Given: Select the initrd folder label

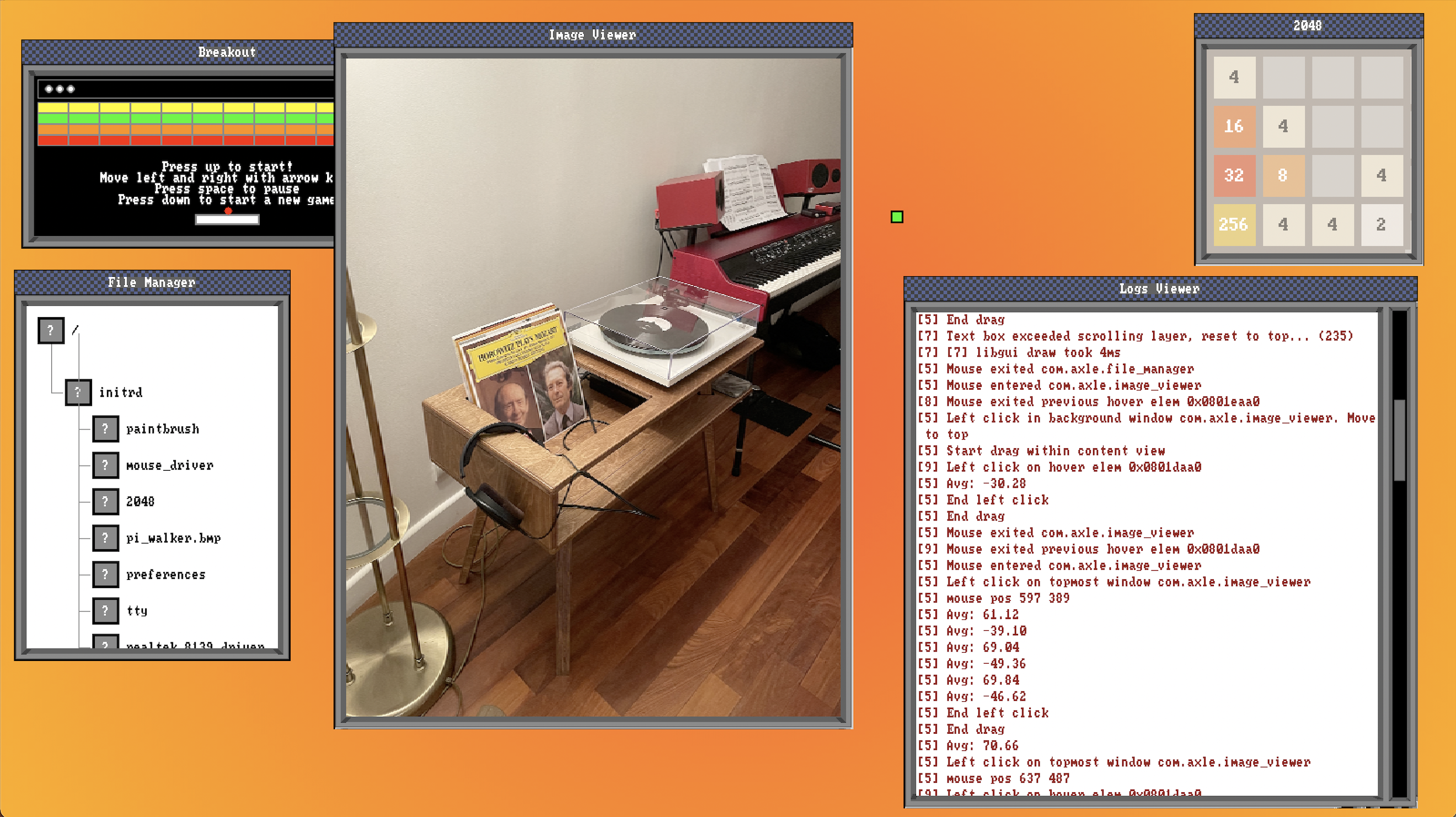Looking at the screenshot, I should (120, 392).
